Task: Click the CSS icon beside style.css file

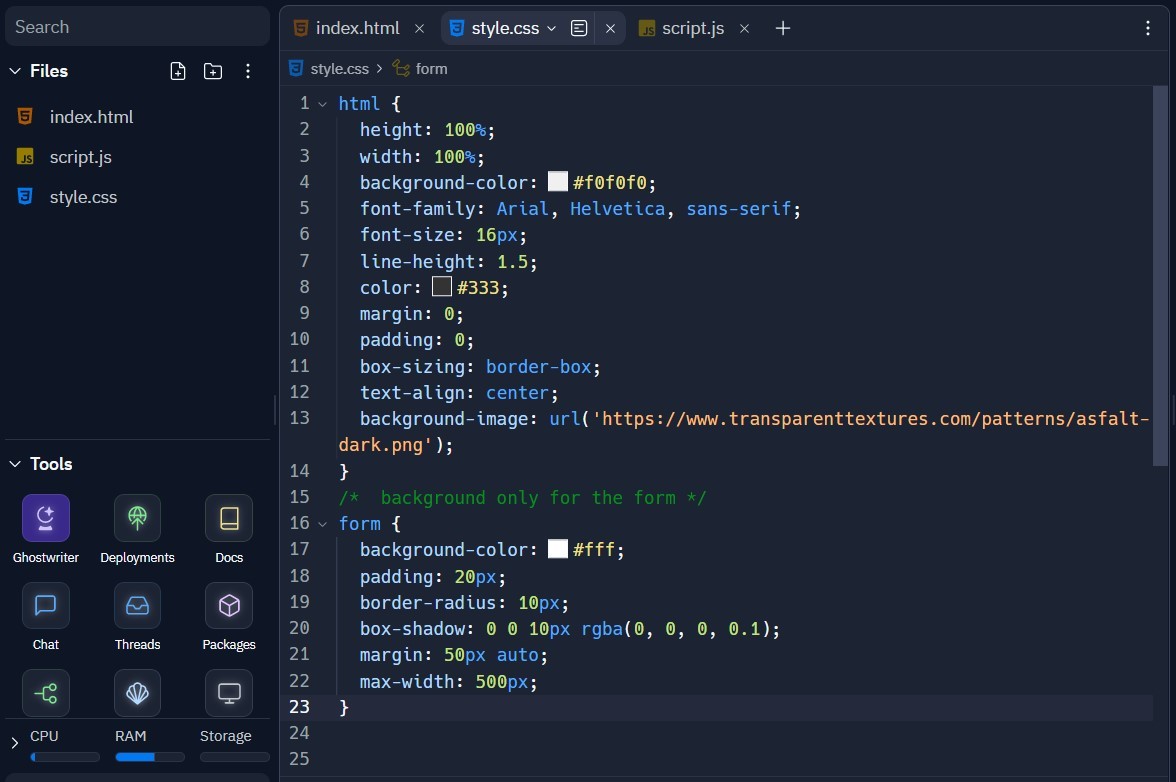Action: pyautogui.click(x=25, y=196)
